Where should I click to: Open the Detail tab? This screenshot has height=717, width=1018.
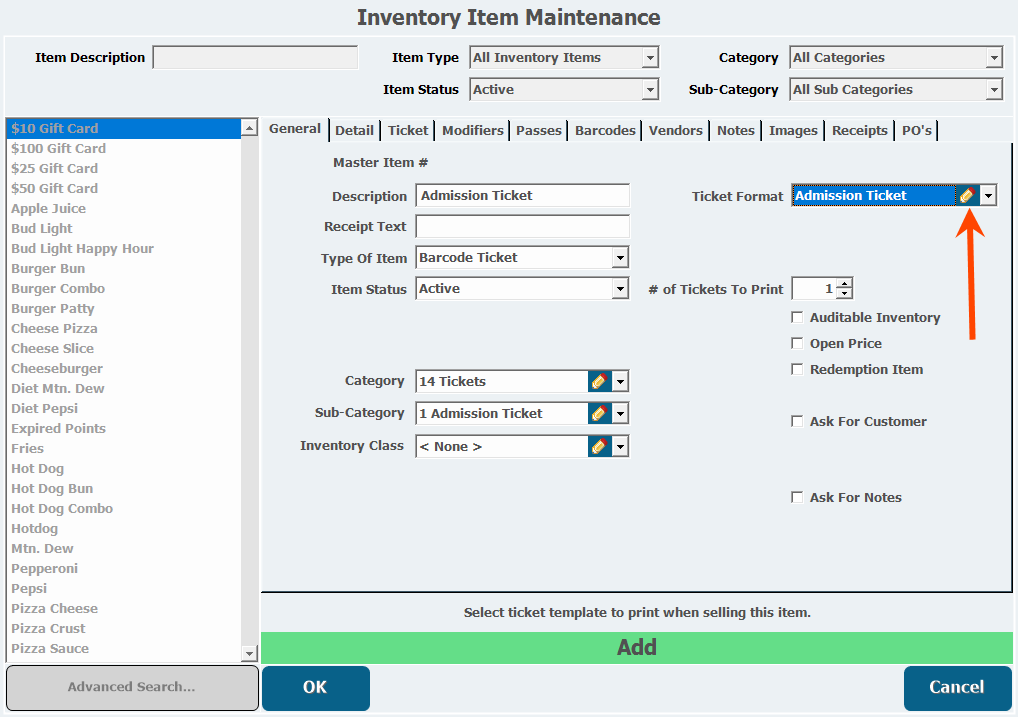coord(354,131)
